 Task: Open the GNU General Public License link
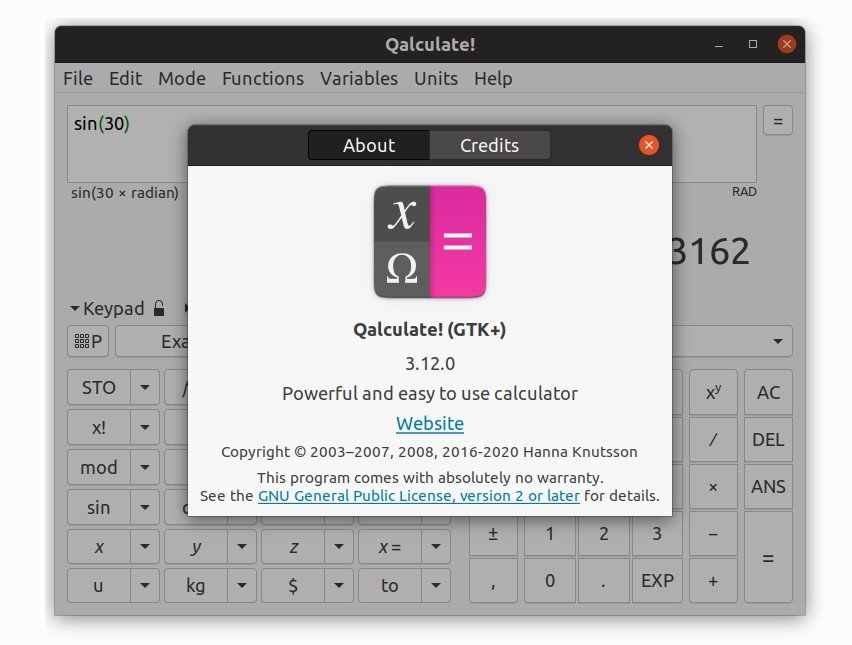click(x=418, y=495)
